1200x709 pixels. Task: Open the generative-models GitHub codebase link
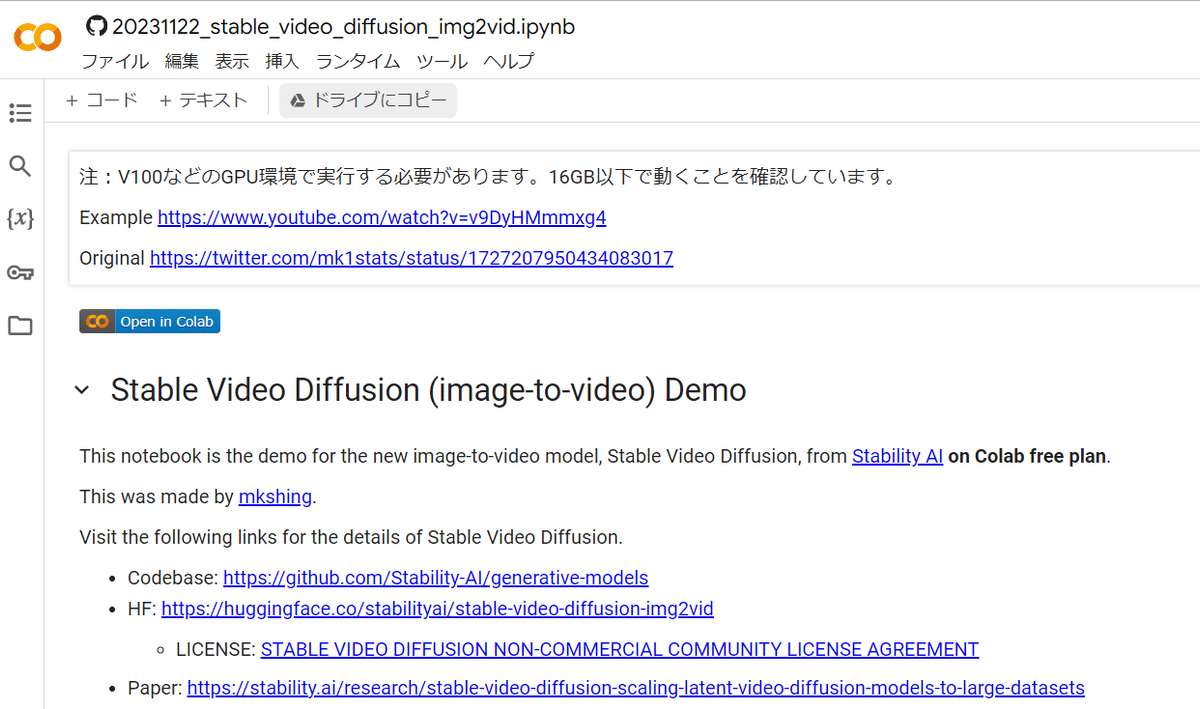point(436,577)
